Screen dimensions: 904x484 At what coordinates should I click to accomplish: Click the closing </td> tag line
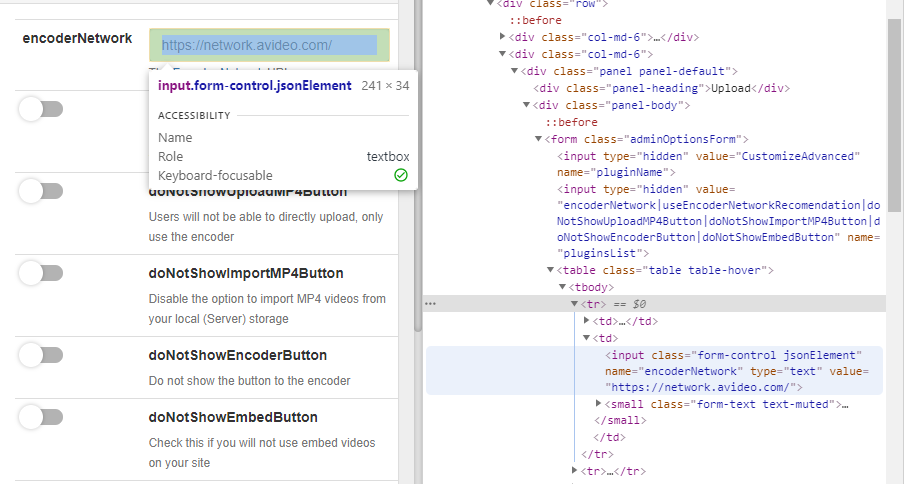(609, 437)
